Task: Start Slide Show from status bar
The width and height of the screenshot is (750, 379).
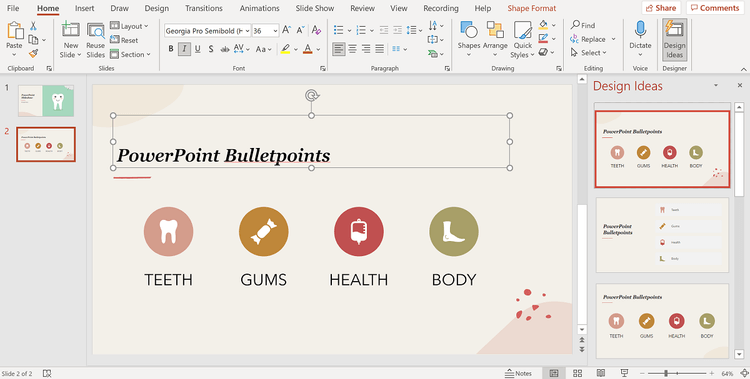Action: 624,373
